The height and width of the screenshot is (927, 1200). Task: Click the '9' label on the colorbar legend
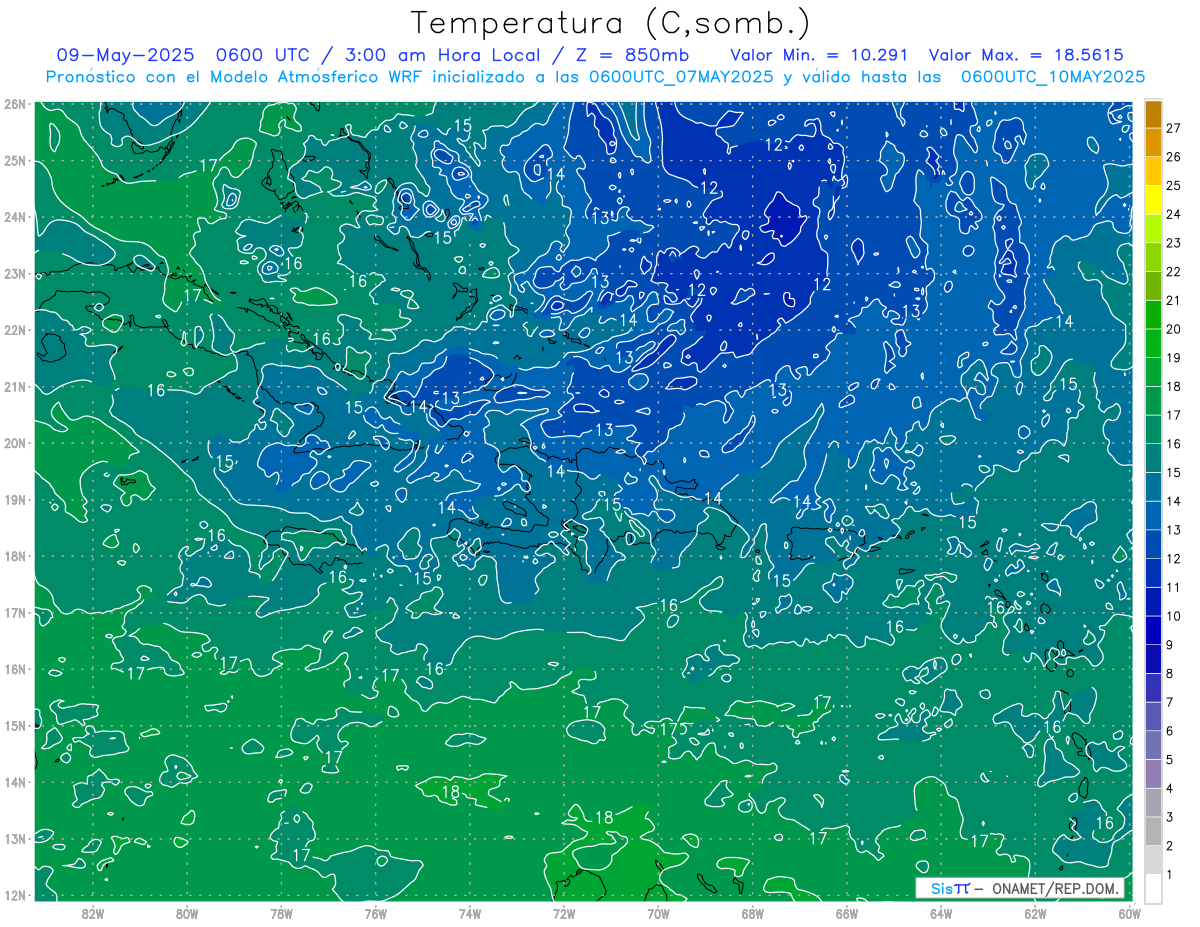tap(1171, 645)
